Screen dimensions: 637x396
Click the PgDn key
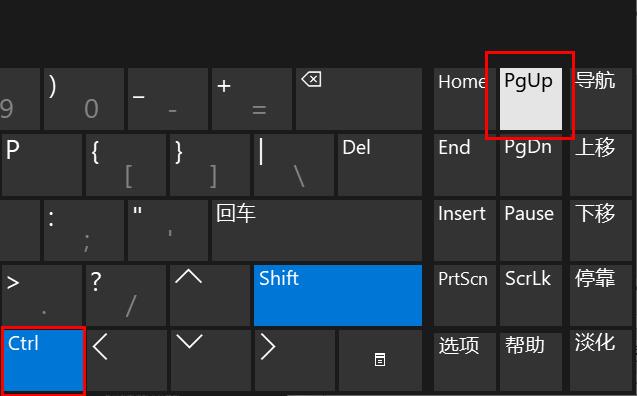pyautogui.click(x=531, y=165)
